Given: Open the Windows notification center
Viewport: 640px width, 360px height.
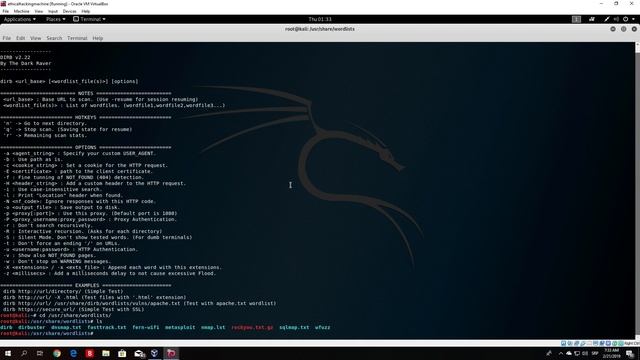Looking at the screenshot, I should [630, 353].
